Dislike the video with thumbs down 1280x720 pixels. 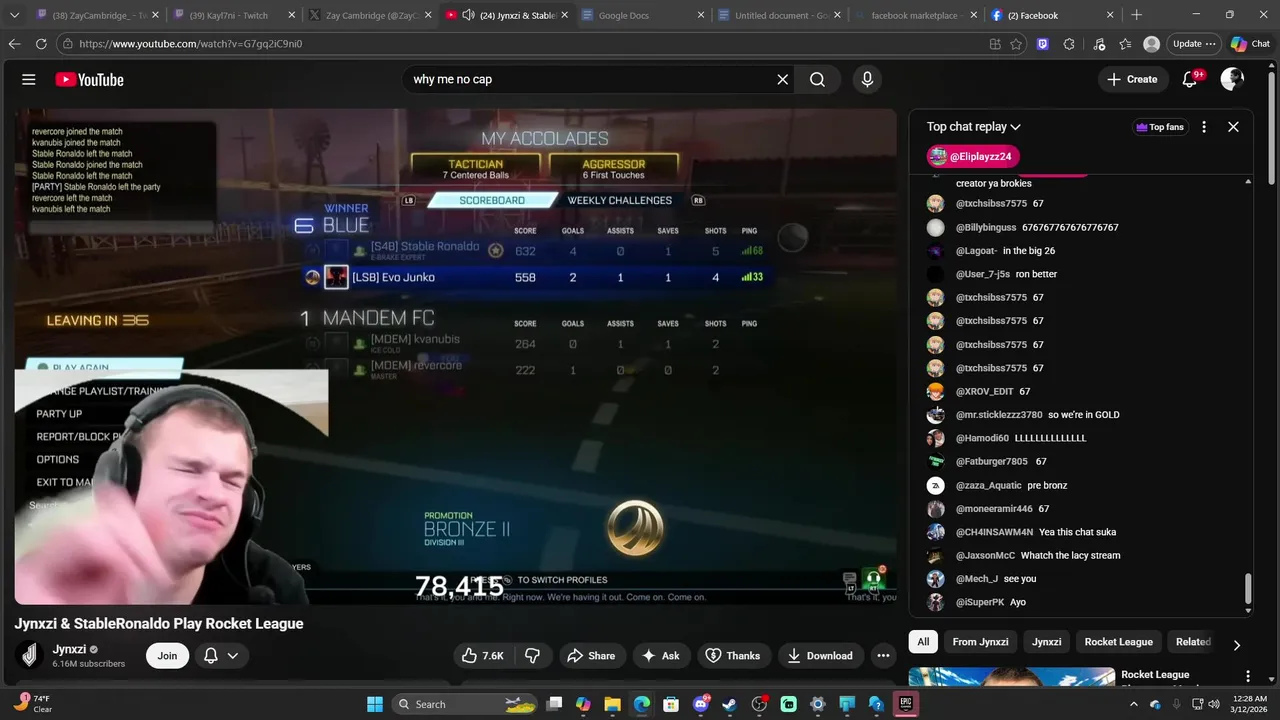(x=533, y=656)
